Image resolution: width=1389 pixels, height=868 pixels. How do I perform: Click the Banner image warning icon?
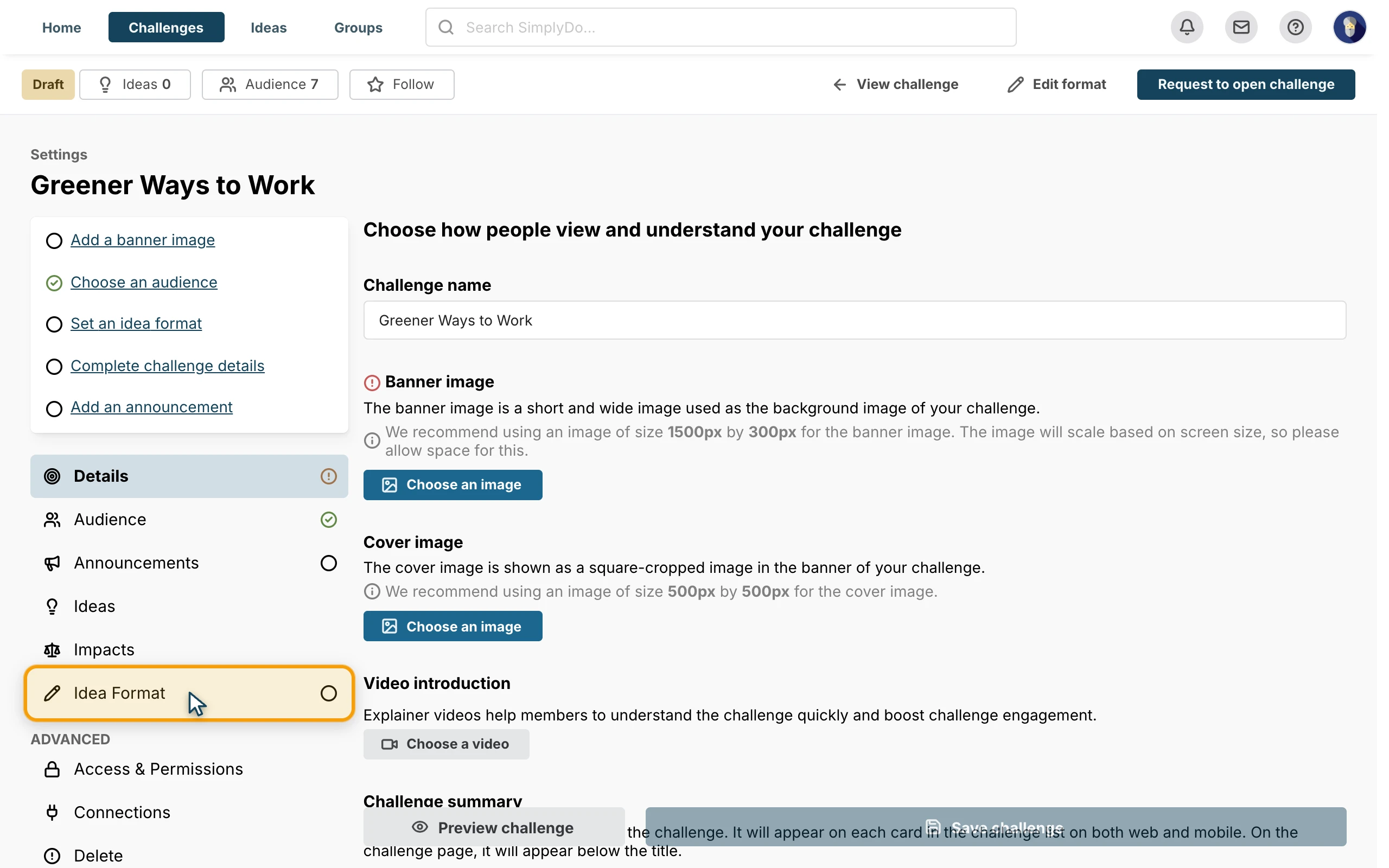pos(372,382)
